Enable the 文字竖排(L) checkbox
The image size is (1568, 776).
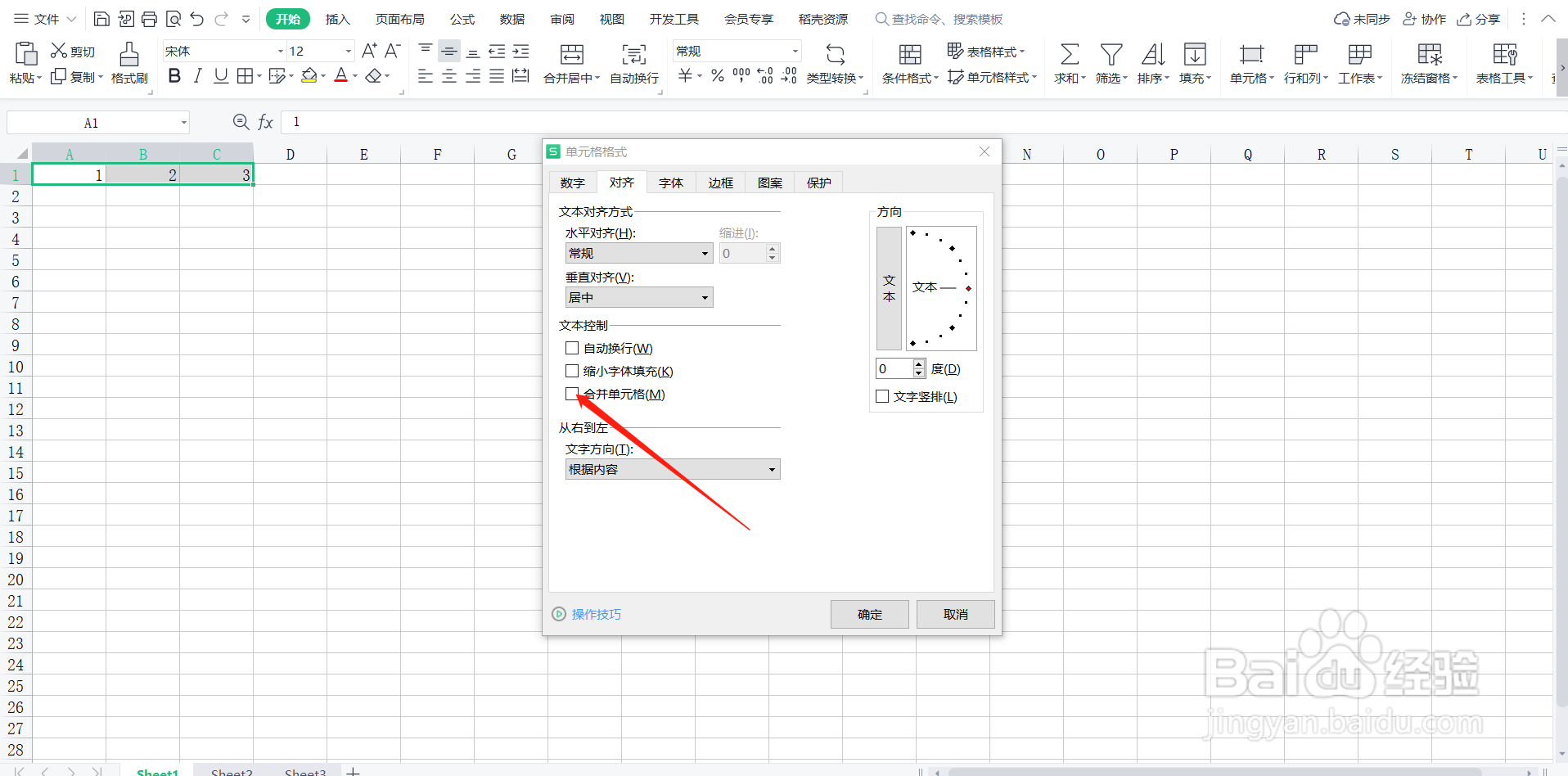[x=882, y=396]
